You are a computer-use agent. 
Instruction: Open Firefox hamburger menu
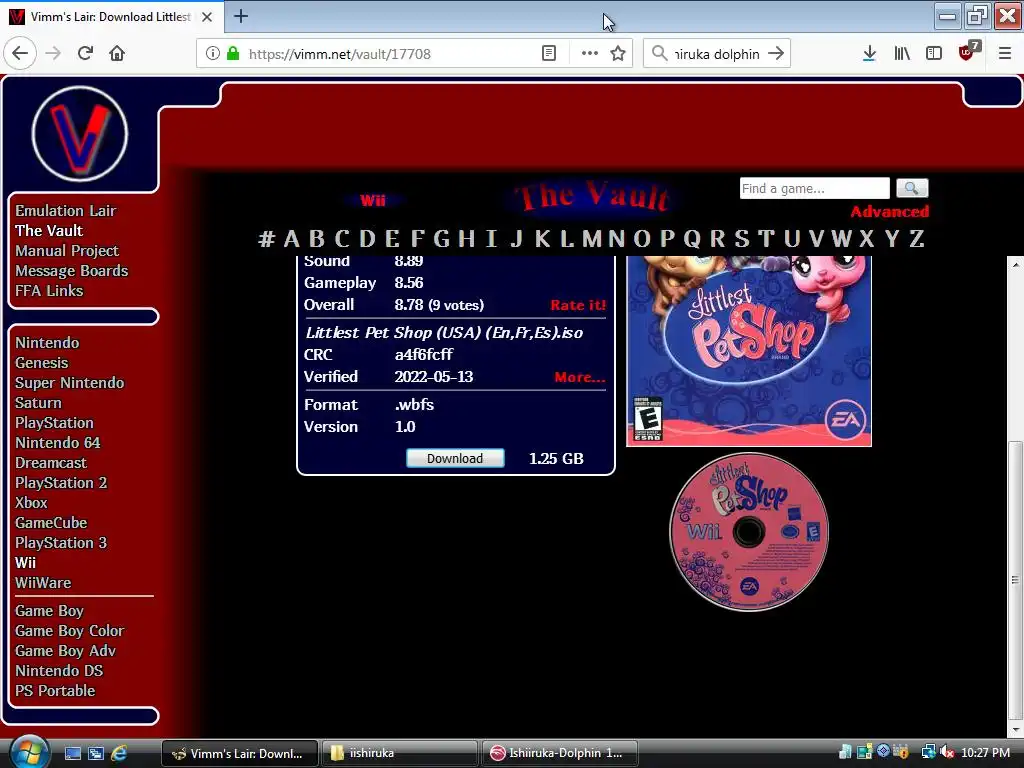1004,54
